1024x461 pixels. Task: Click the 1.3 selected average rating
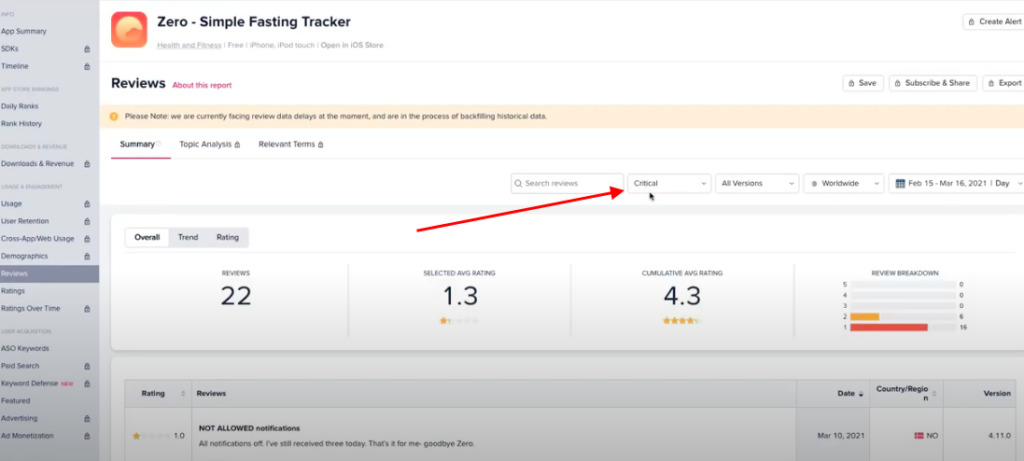tap(460, 296)
